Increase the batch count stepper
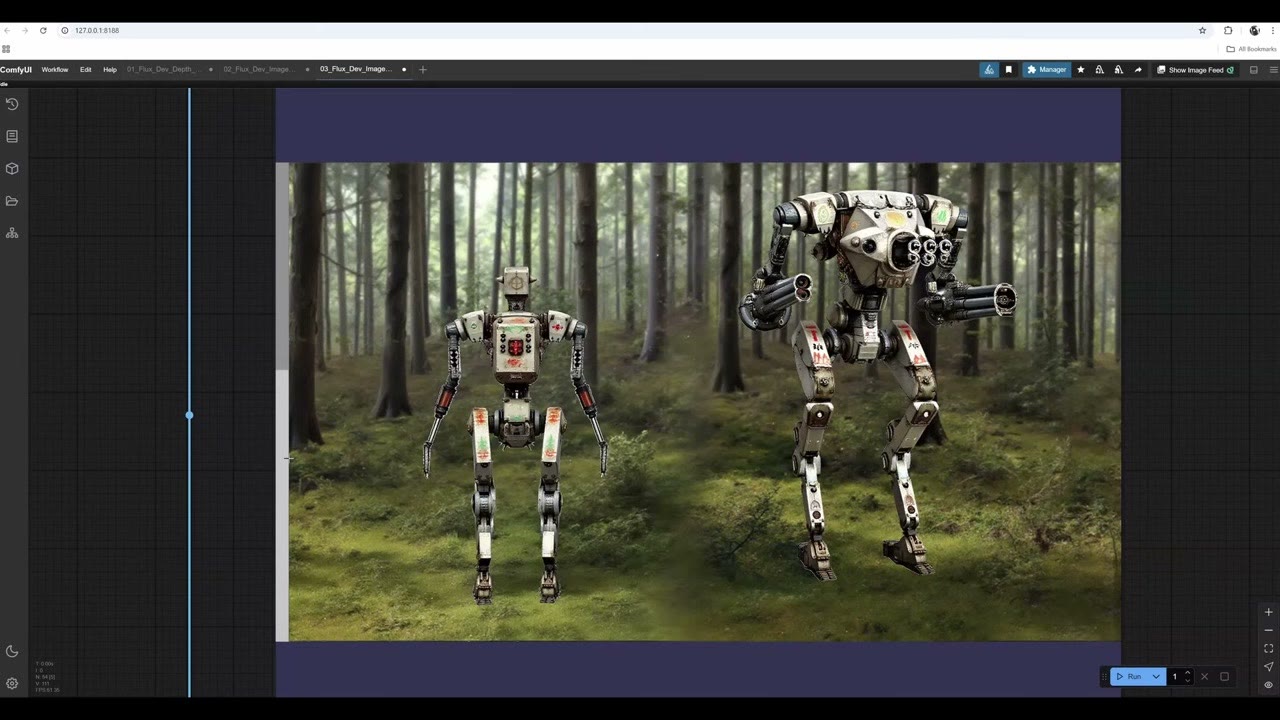1280x720 pixels. 1188,673
